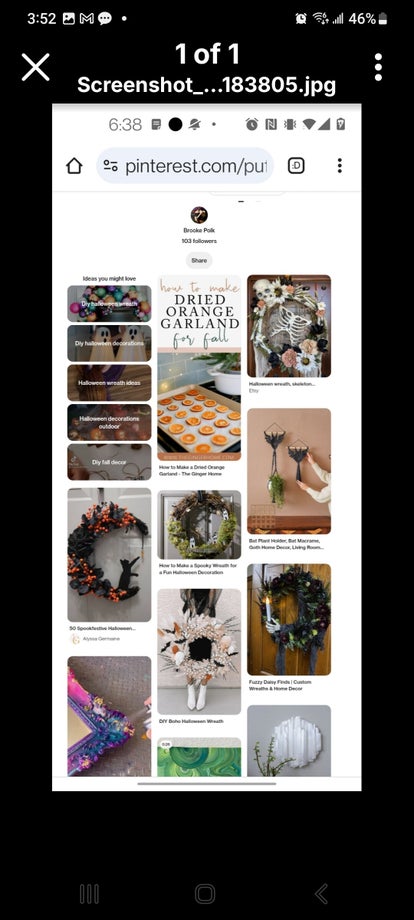Select the Diy halloween wreath suggestion
The image size is (414, 920).
coord(109,303)
